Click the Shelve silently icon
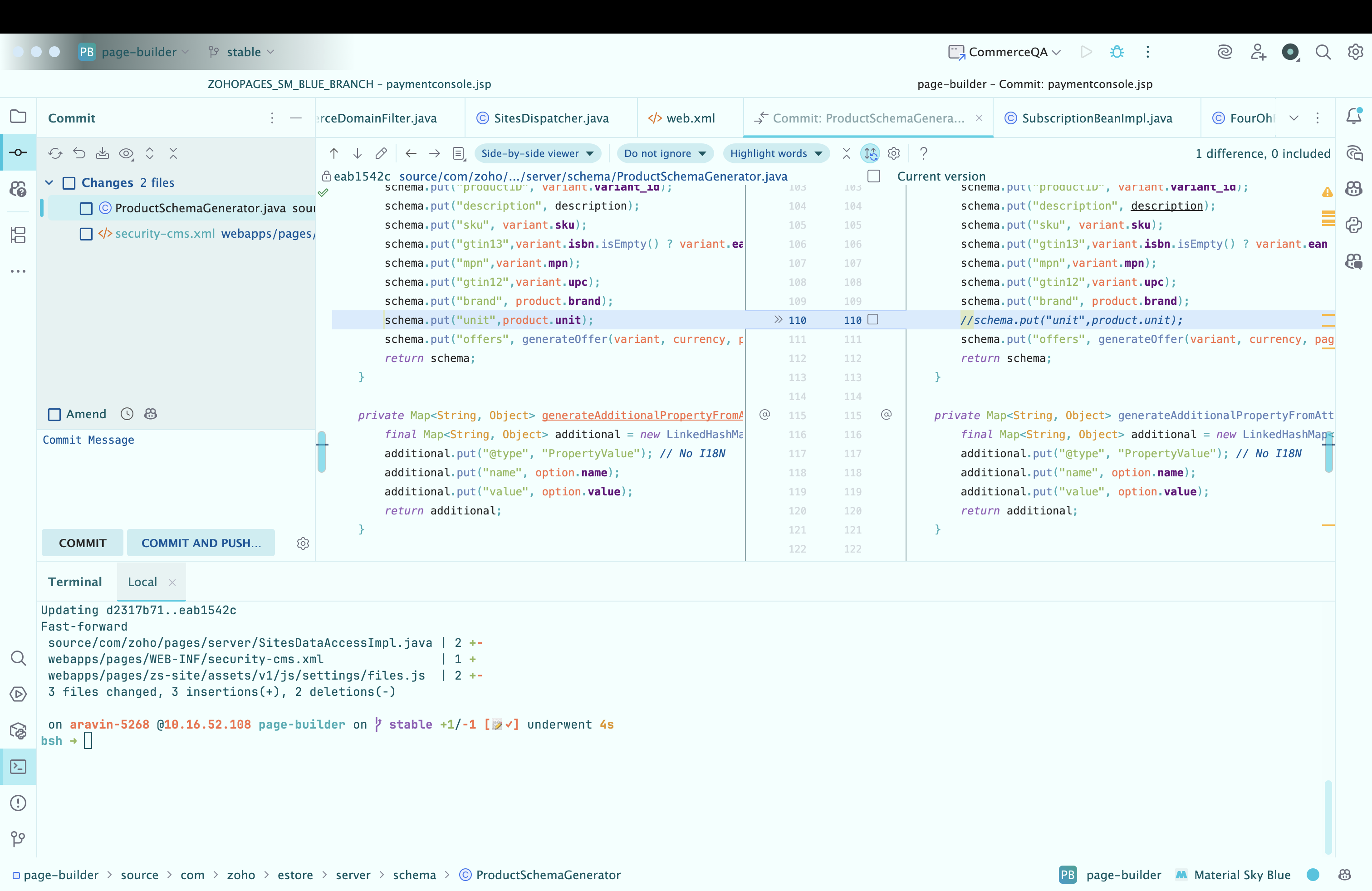This screenshot has height=891, width=1372. point(102,153)
